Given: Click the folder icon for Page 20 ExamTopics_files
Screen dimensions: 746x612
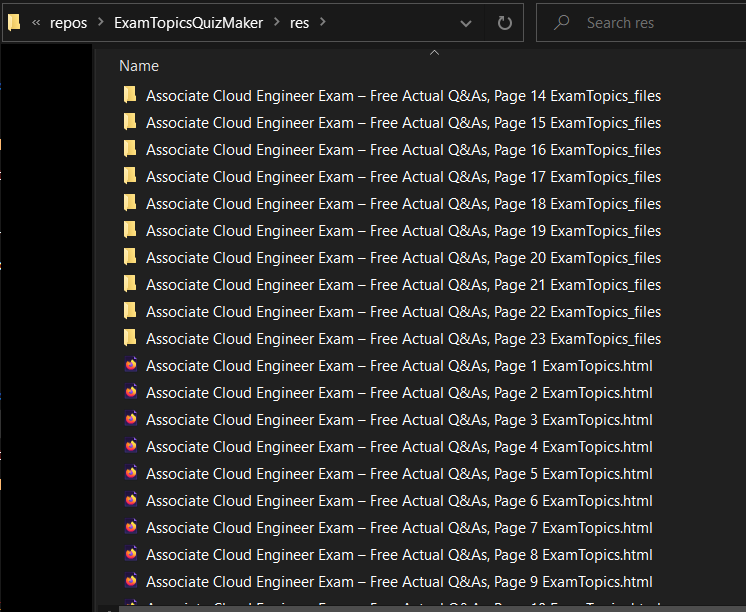Looking at the screenshot, I should (x=130, y=257).
